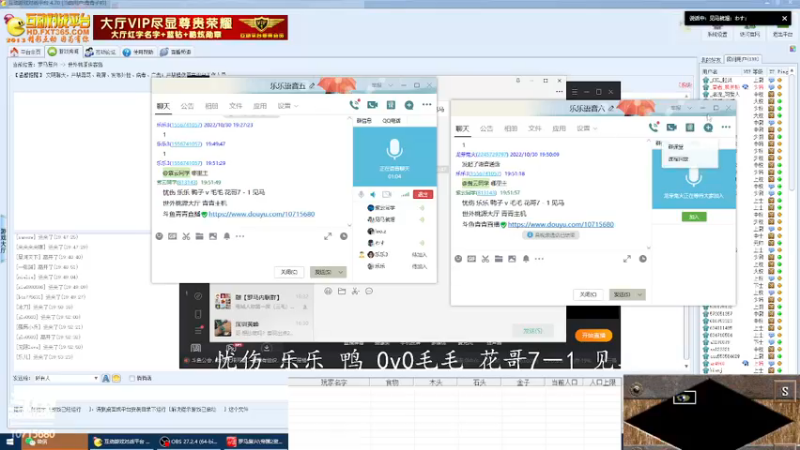Mute the speaker in the voice chat panel
Viewport: 800px width, 450px height.
click(373, 194)
